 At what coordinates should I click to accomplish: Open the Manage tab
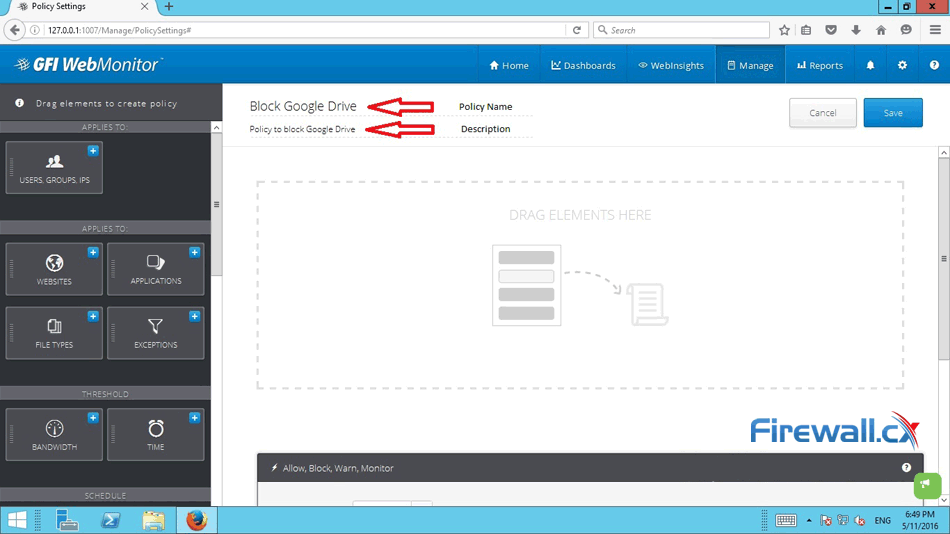(x=750, y=65)
